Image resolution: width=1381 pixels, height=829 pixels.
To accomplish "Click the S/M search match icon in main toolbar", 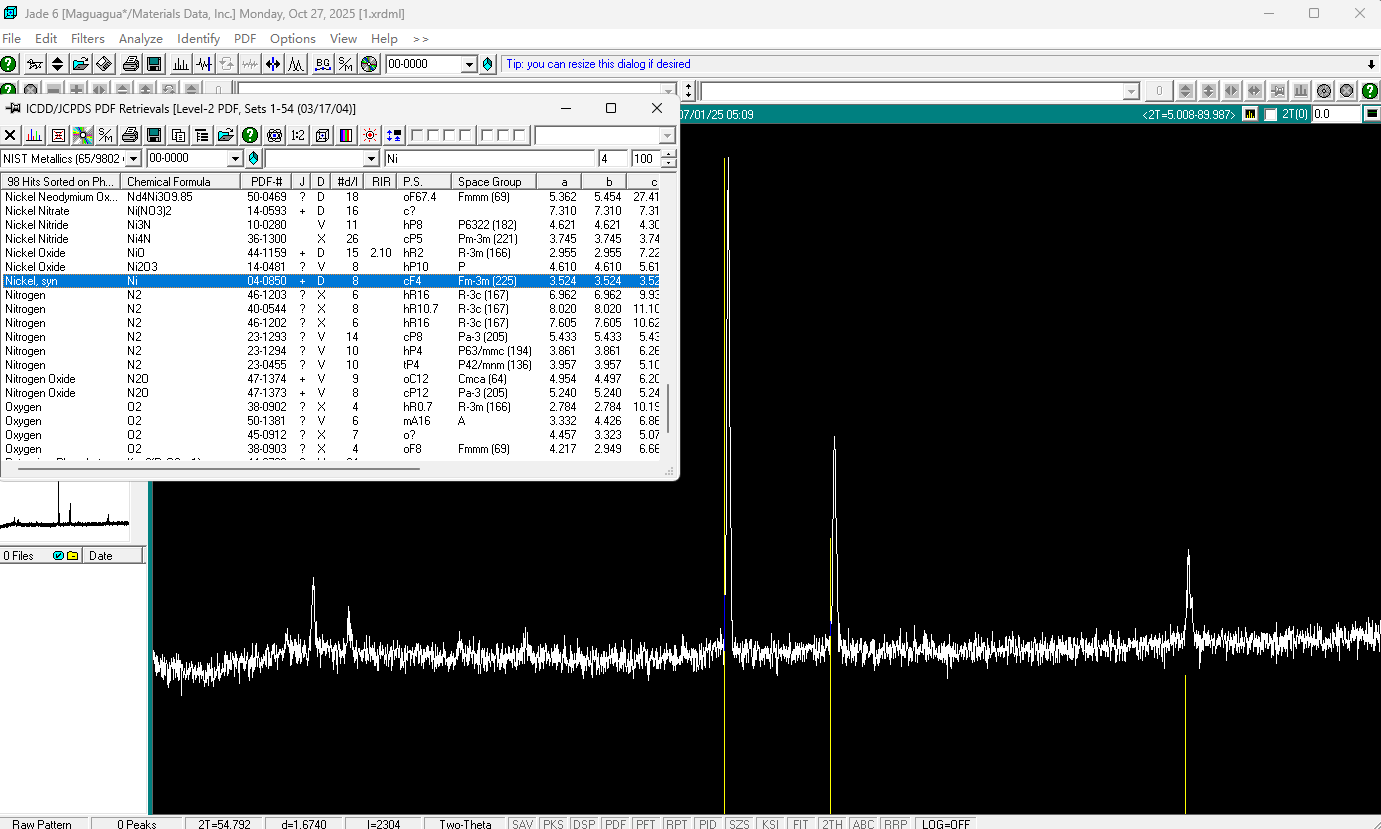I will coord(345,64).
